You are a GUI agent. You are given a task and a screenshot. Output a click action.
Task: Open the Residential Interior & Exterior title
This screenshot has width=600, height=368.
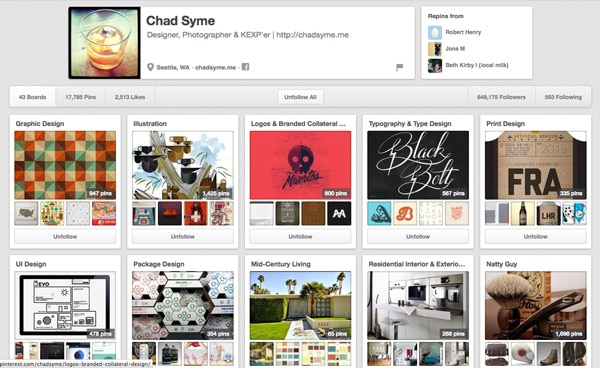click(x=417, y=264)
